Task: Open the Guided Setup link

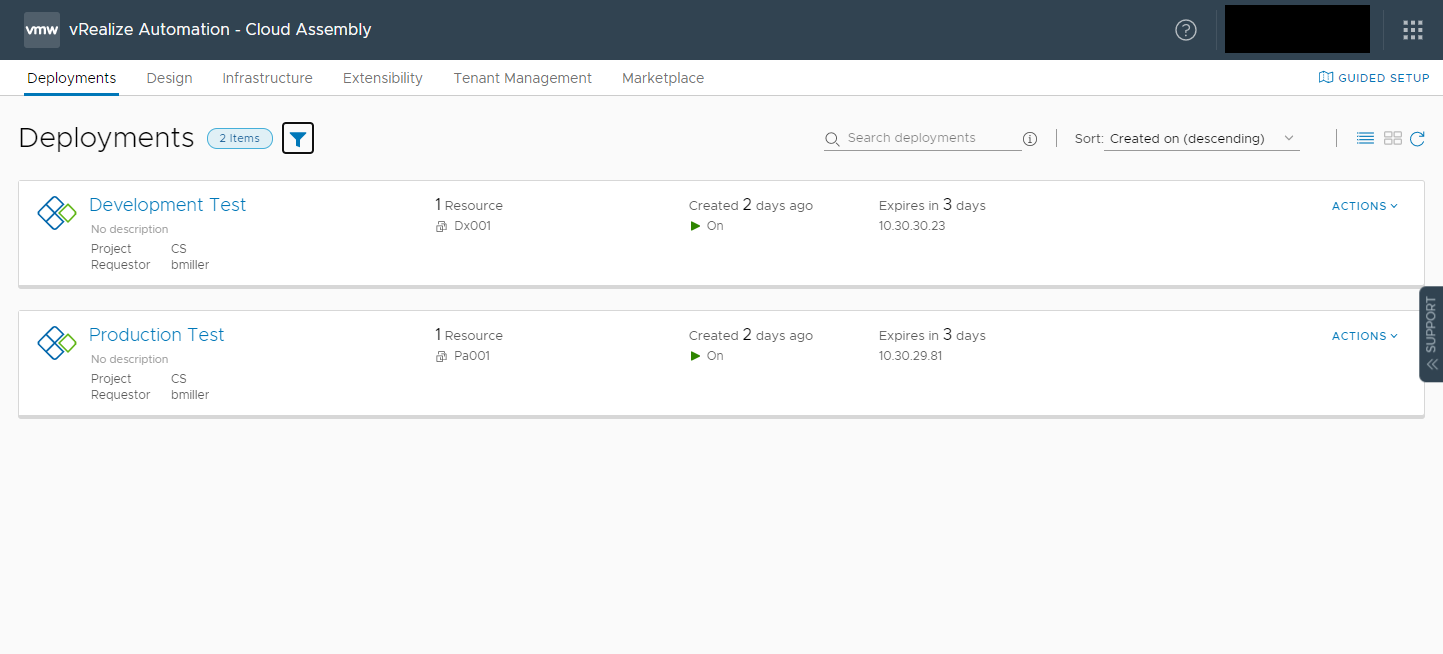Action: 1374,78
